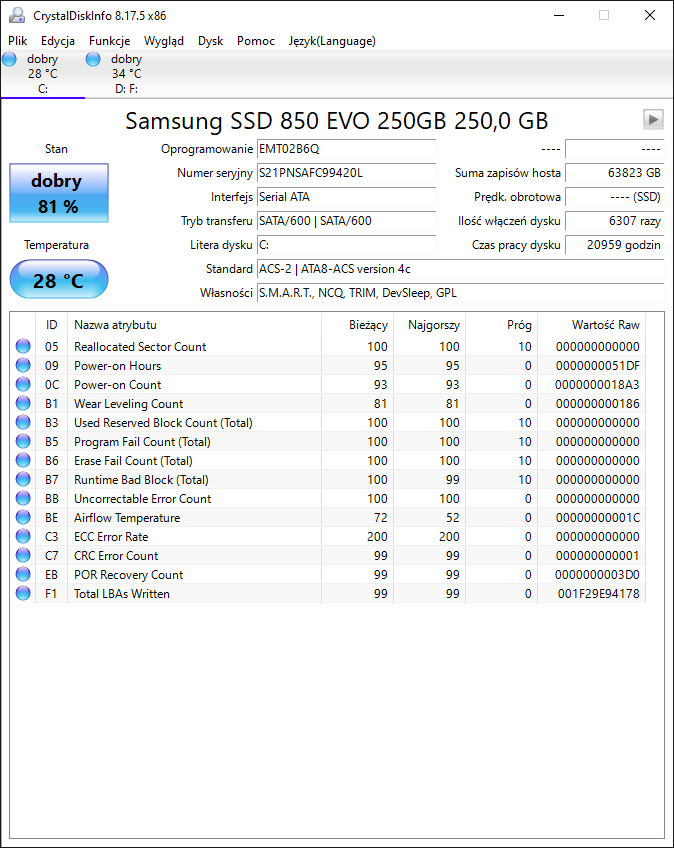
Task: Click the Bieżący column header
Action: pos(358,324)
